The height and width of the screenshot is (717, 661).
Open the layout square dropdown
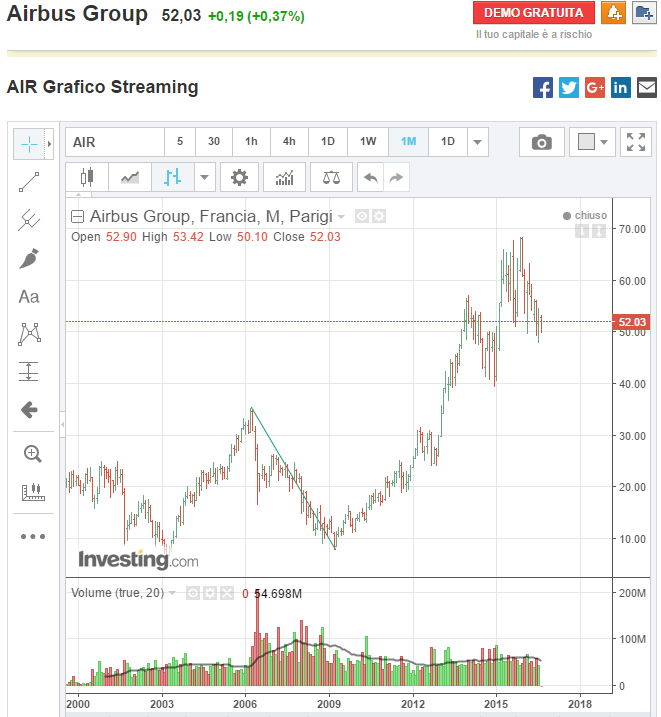point(592,142)
